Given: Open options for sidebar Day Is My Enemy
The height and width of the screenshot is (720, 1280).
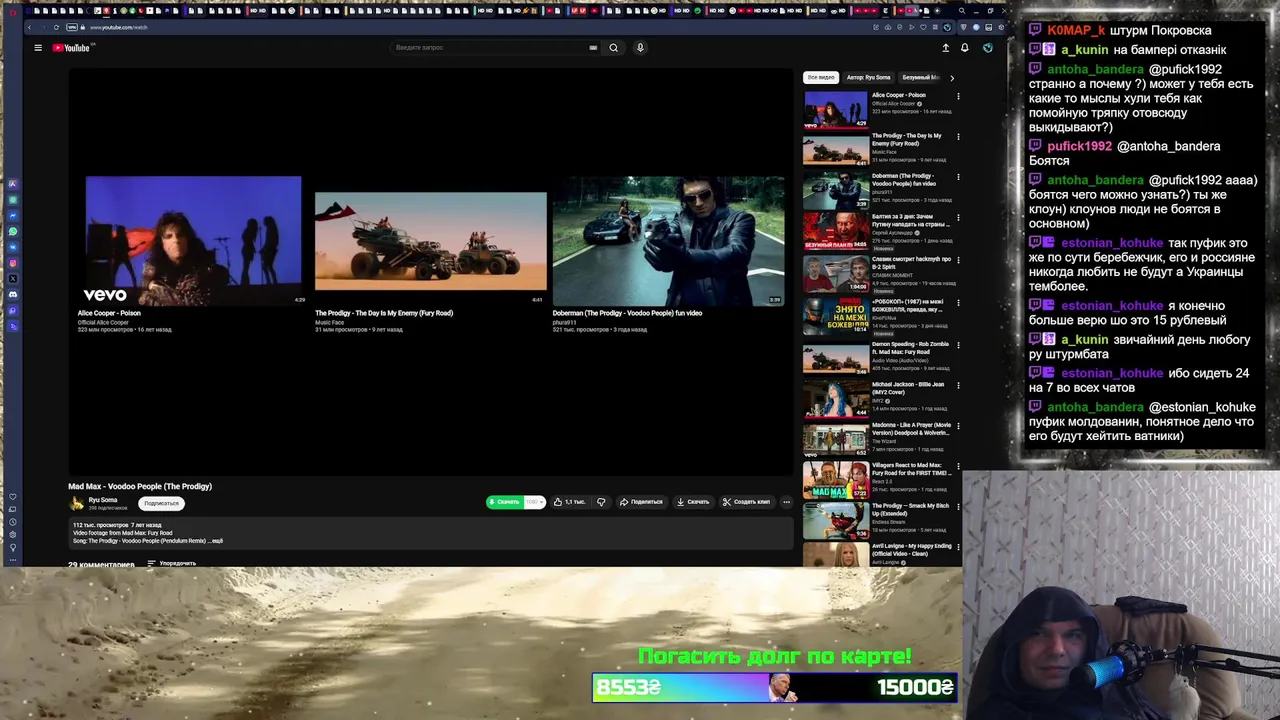Looking at the screenshot, I should (x=958, y=137).
